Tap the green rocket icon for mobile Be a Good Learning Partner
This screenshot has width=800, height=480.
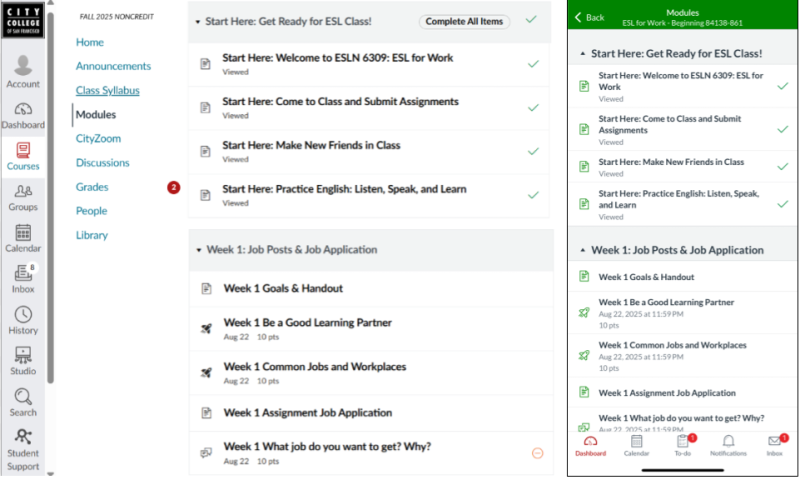(x=584, y=313)
